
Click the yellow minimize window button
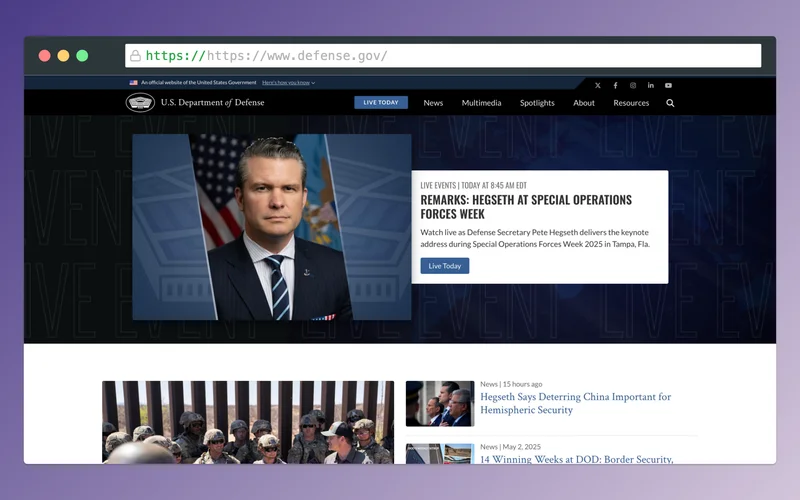63,56
